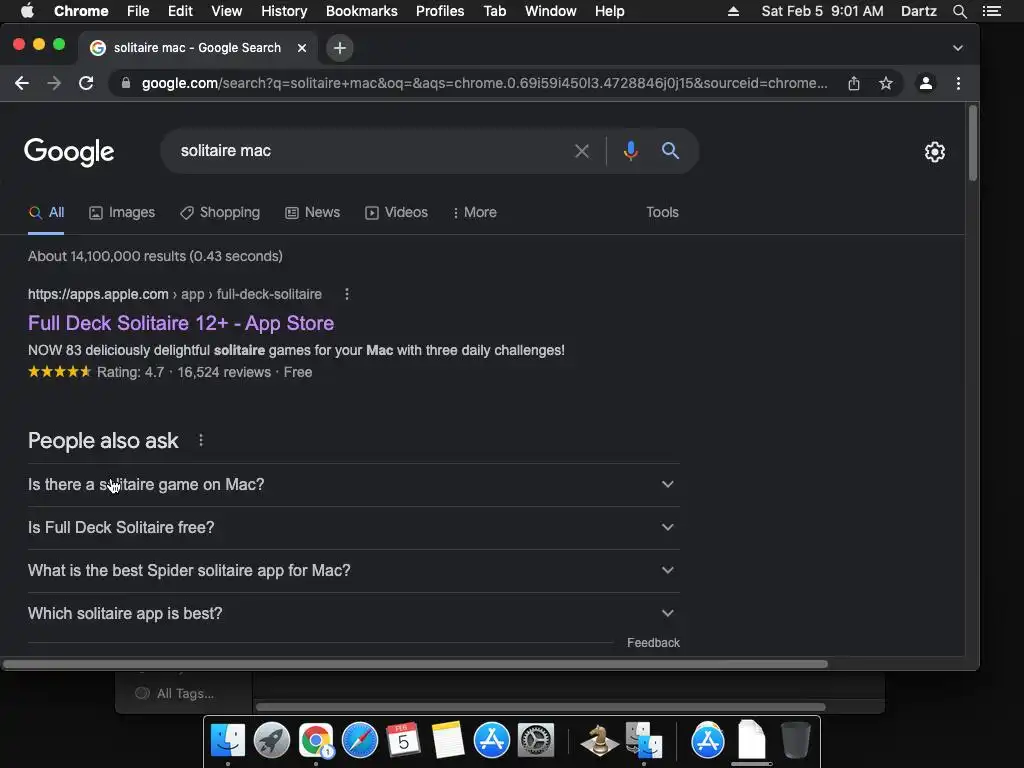Open the File menu
This screenshot has width=1024, height=768.
pyautogui.click(x=138, y=11)
